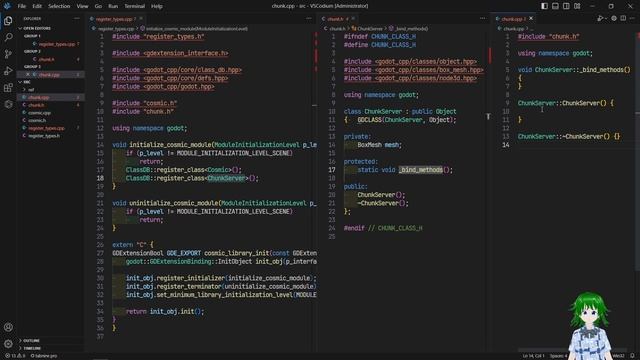Click the tabnine pro status bar item
The width and height of the screenshot is (640, 360).
point(44,356)
